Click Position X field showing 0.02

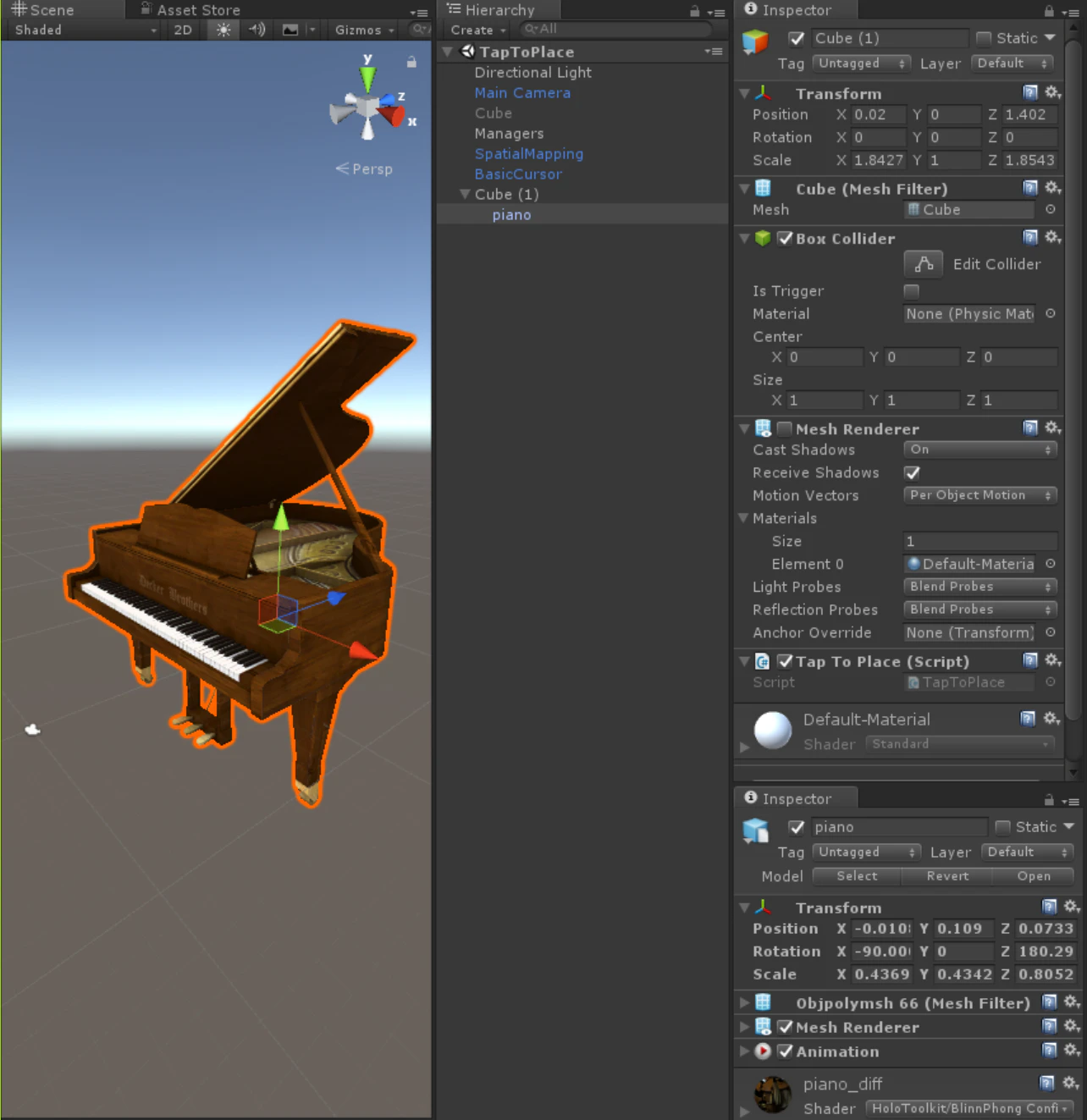click(878, 114)
